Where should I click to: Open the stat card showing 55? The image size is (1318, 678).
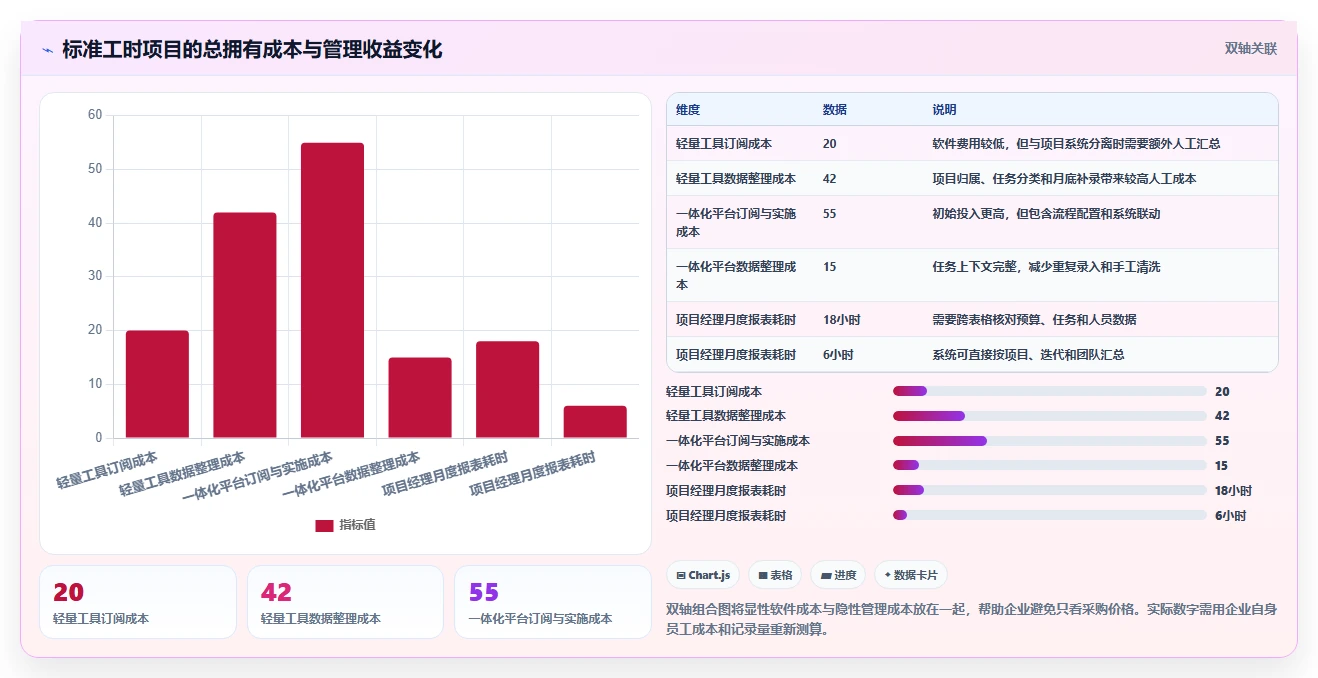553,602
